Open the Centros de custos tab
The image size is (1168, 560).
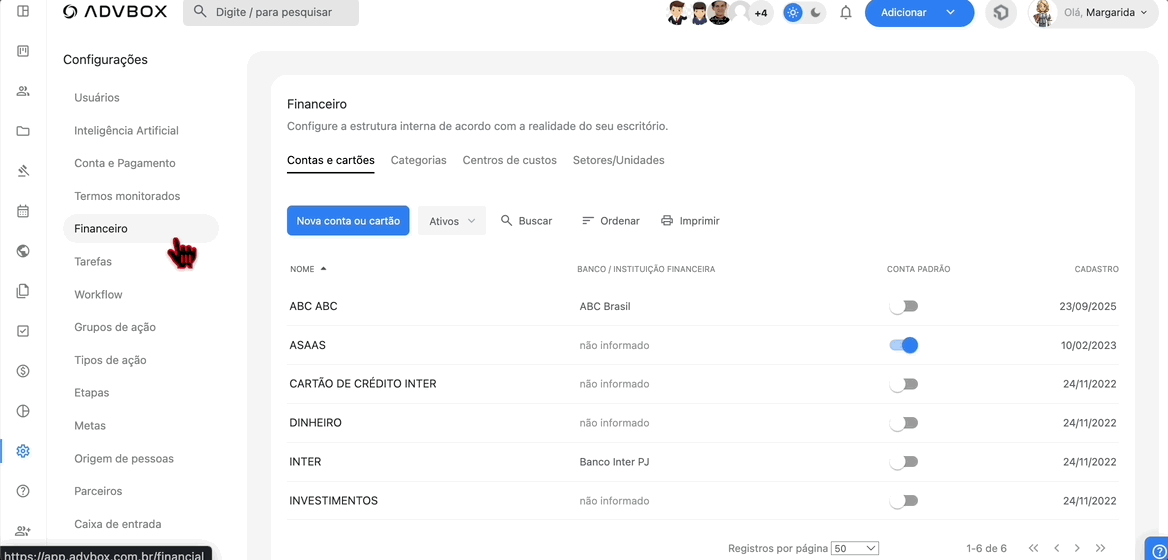point(509,160)
